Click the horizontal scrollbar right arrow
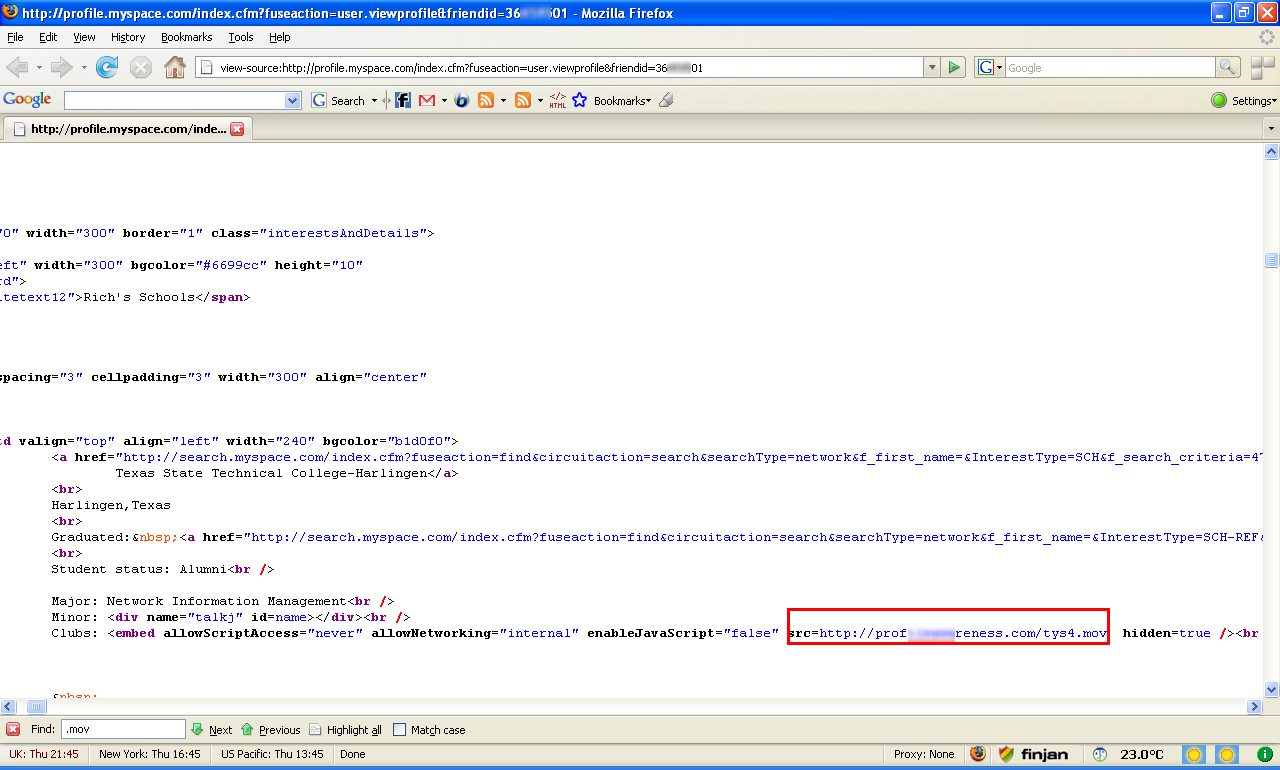Screen dimensions: 1280x770 tap(1255, 706)
